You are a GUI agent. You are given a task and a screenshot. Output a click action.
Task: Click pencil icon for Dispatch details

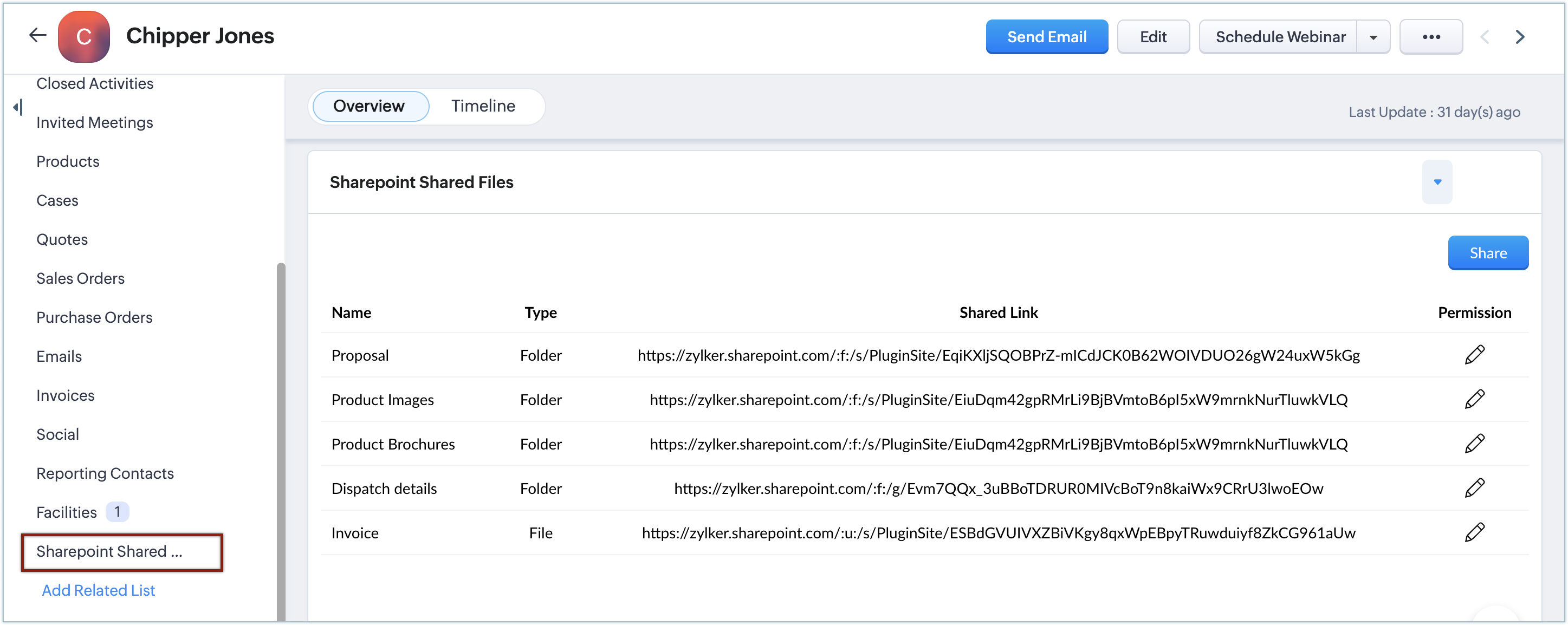pyautogui.click(x=1474, y=488)
